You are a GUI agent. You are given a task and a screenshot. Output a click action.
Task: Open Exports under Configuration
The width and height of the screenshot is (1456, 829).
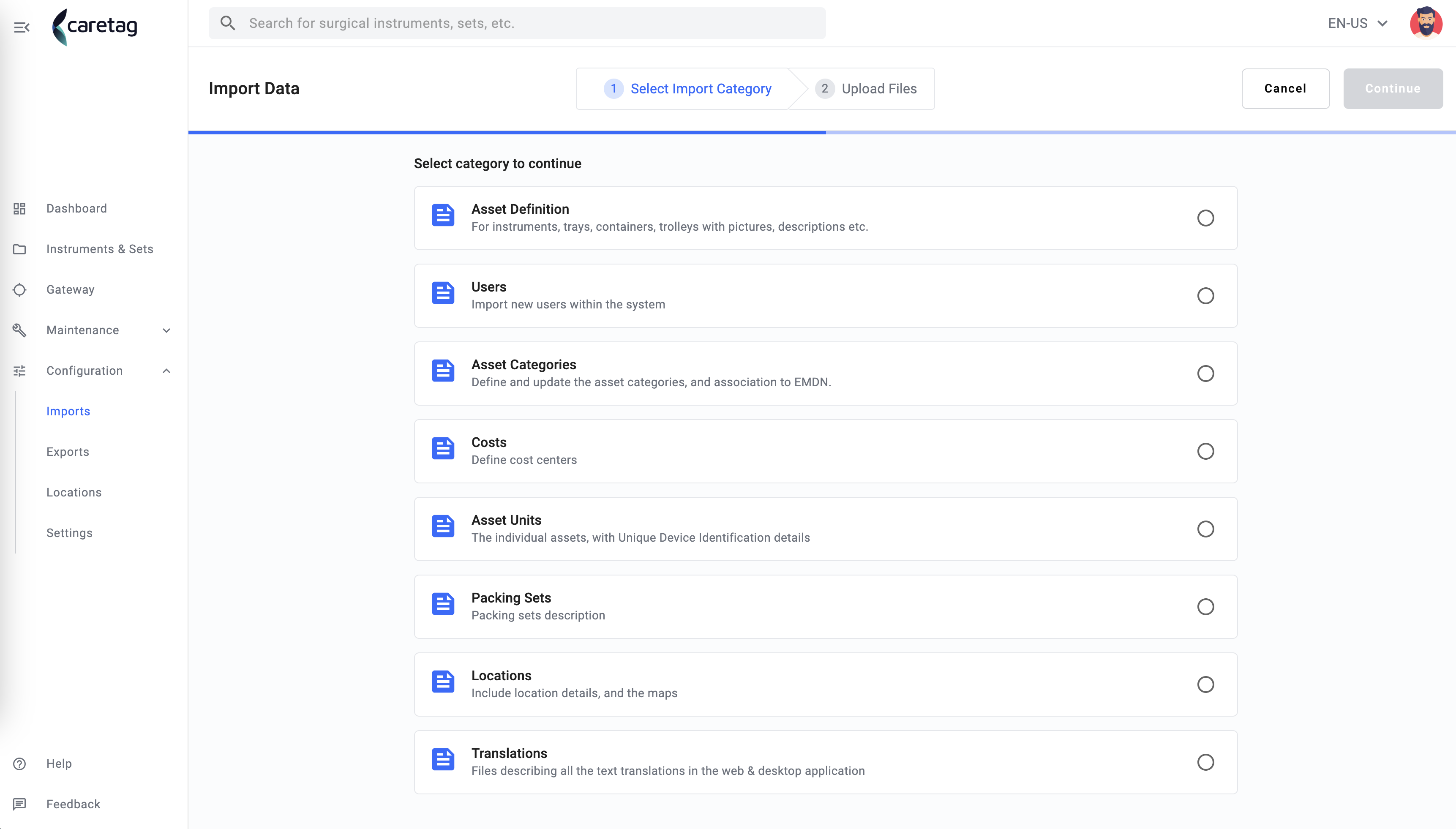pyautogui.click(x=68, y=452)
